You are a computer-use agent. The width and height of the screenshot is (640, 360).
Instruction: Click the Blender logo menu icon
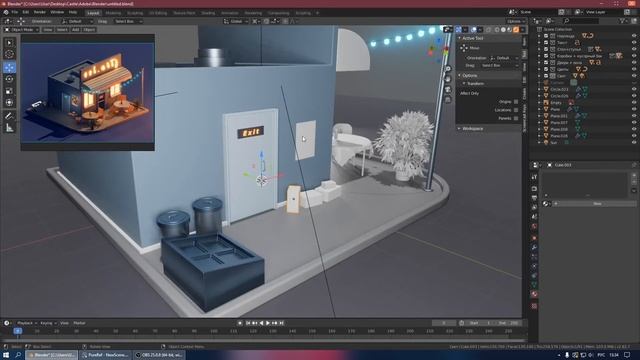click(x=6, y=12)
